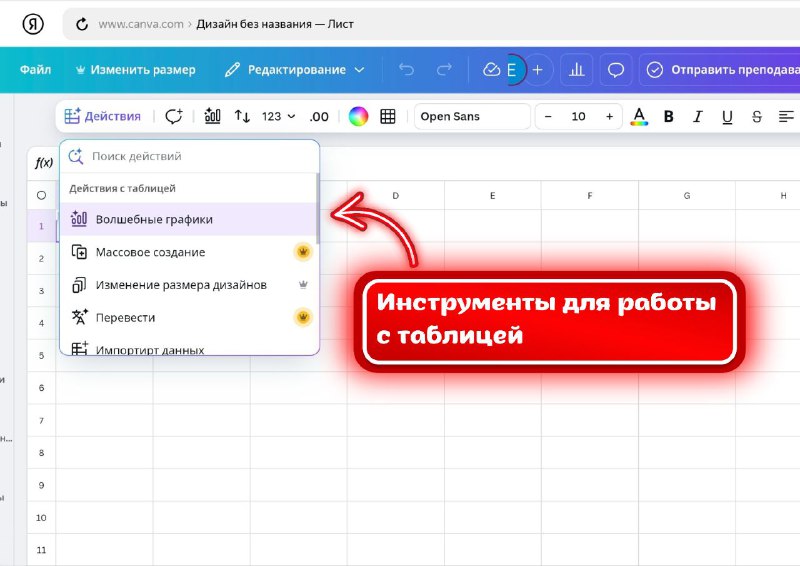The width and height of the screenshot is (800, 566).
Task: Select column D header
Action: 395,195
